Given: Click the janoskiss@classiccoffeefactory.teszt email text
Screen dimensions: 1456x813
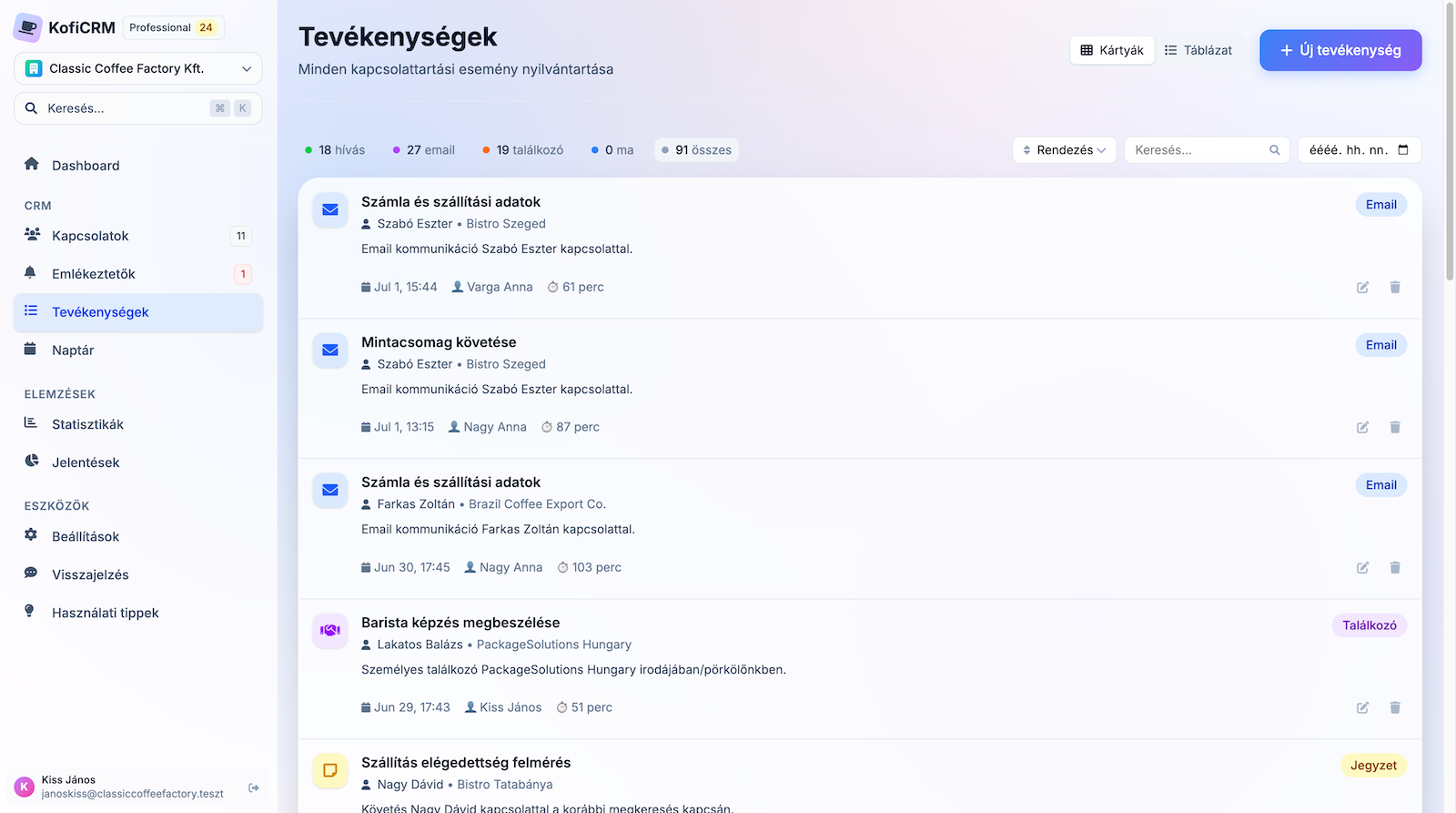Looking at the screenshot, I should click(x=133, y=794).
